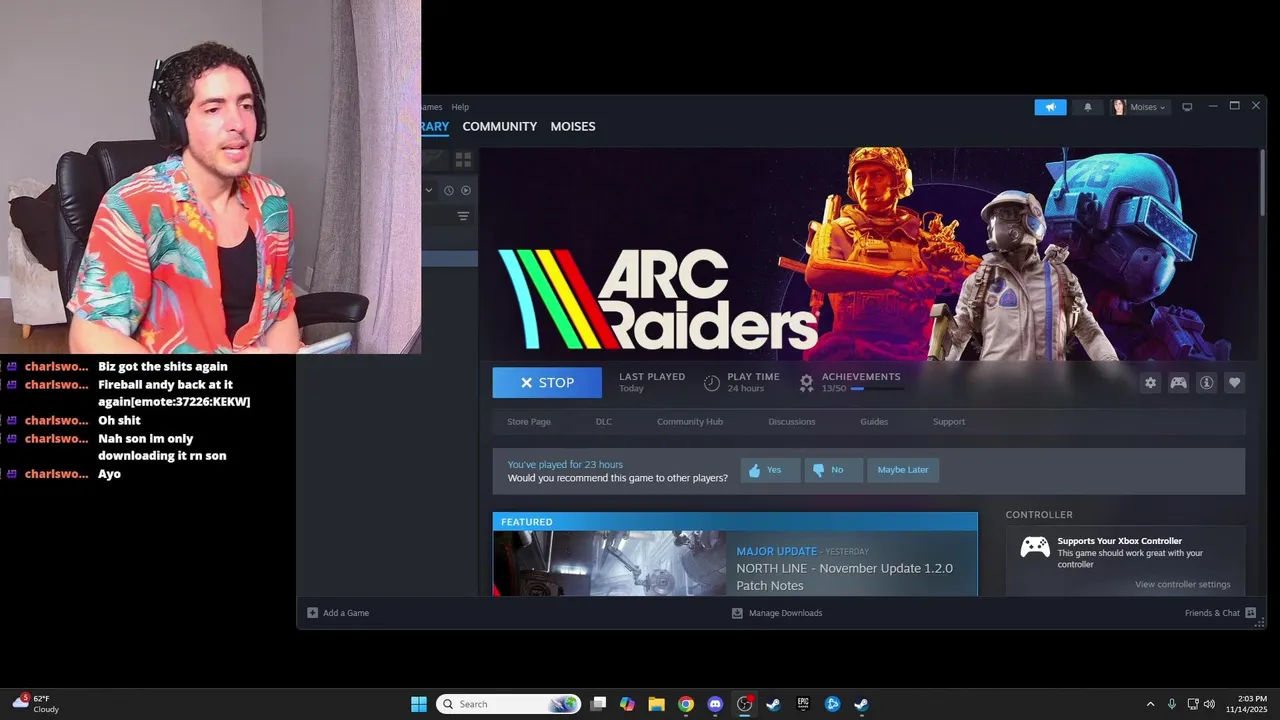Open the DLC link
The image size is (1280, 720).
click(604, 422)
